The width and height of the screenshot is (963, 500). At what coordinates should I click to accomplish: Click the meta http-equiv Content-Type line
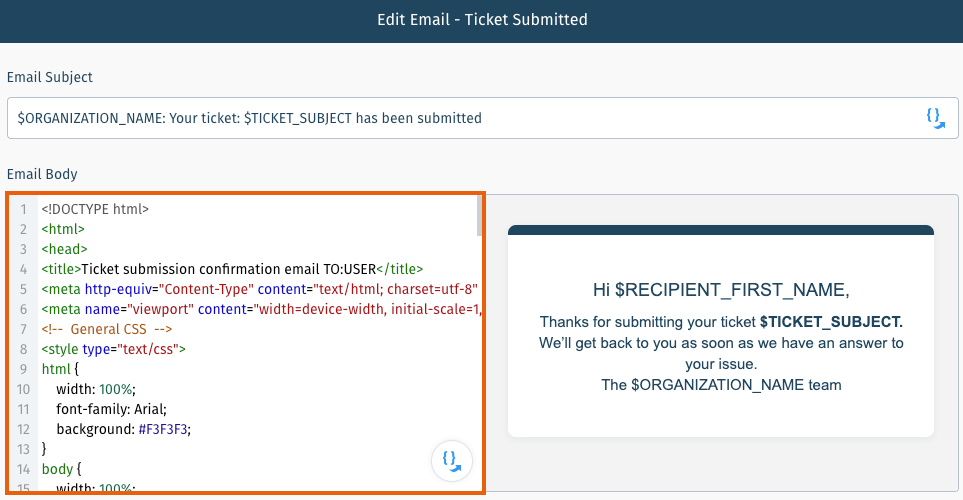click(260, 289)
